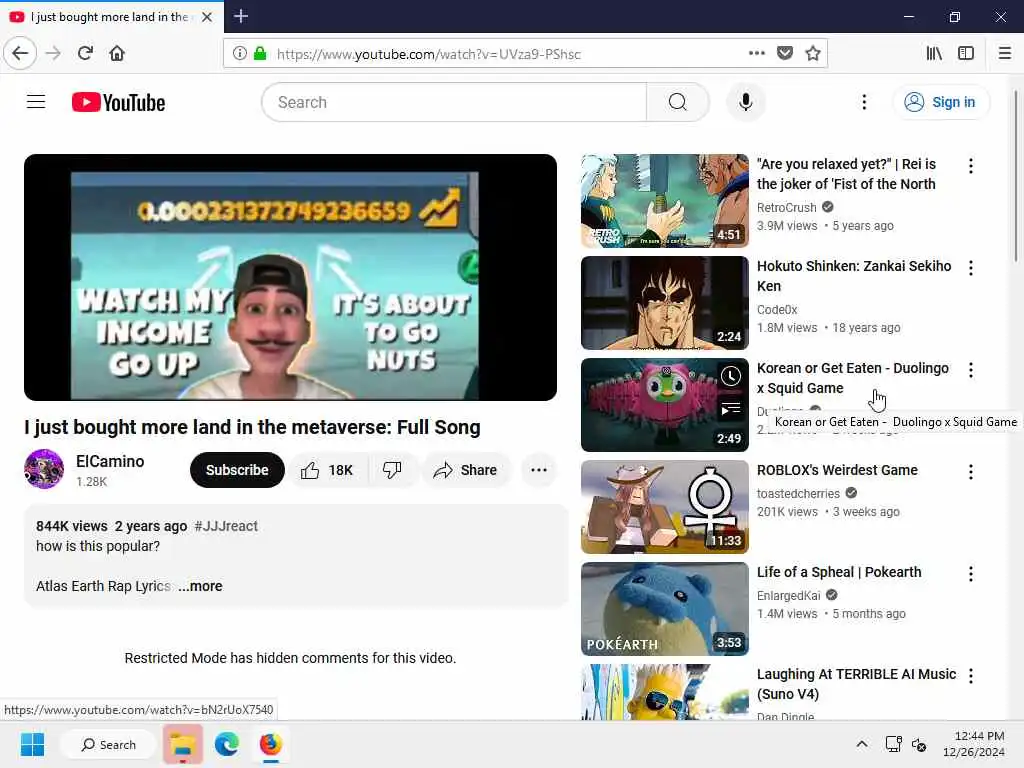Go back in Firefox

coord(20,53)
